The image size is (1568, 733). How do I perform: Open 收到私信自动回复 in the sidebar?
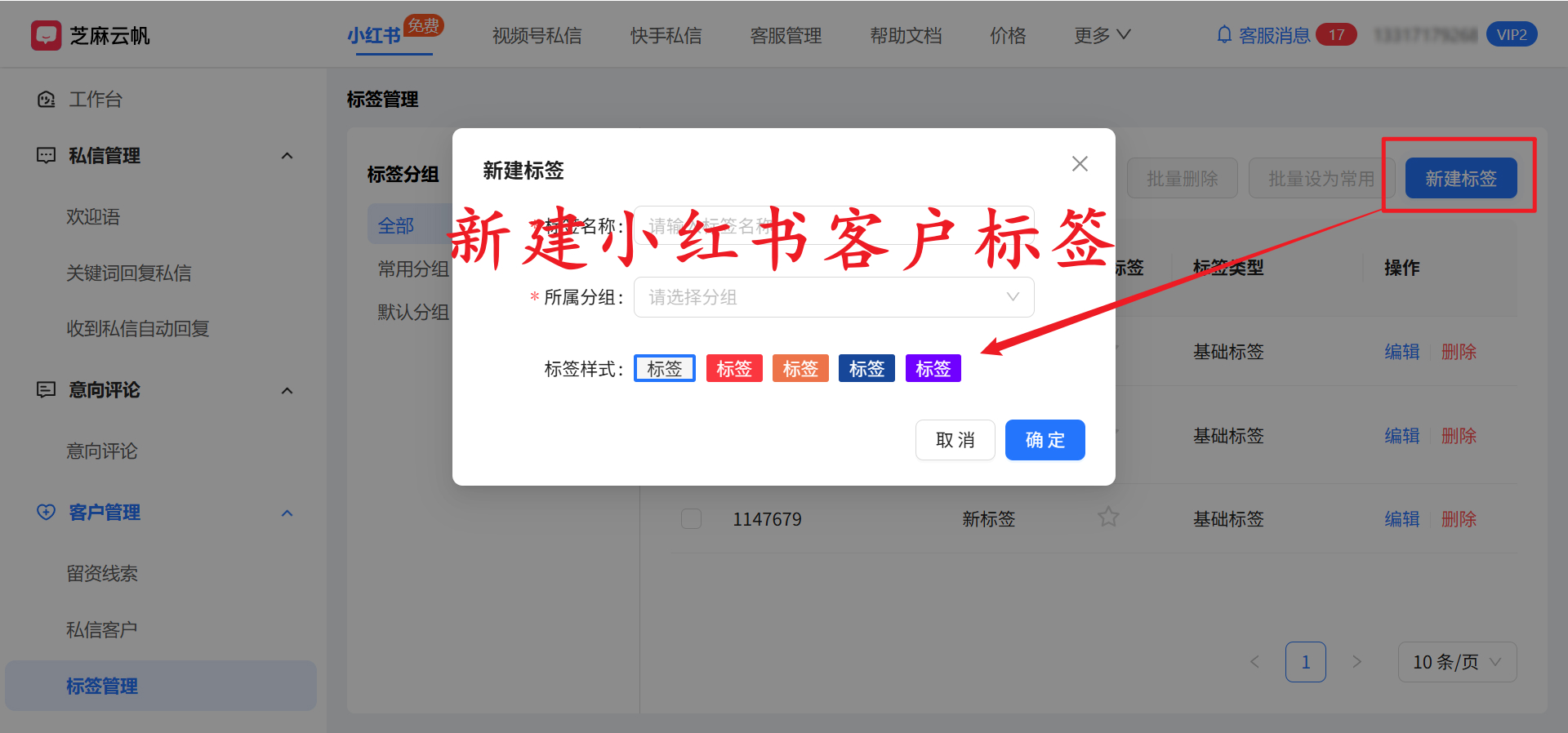[138, 329]
